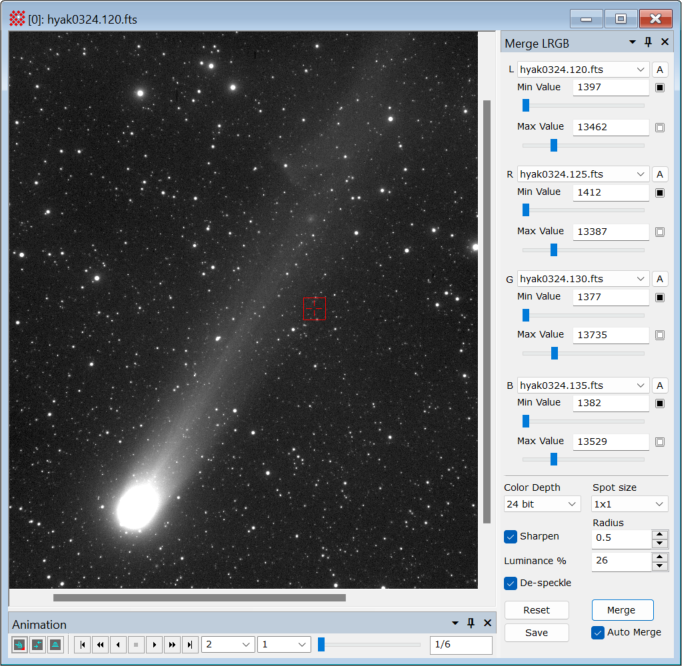Play the animation forward
Screen dimensions: 682x666
[154, 645]
